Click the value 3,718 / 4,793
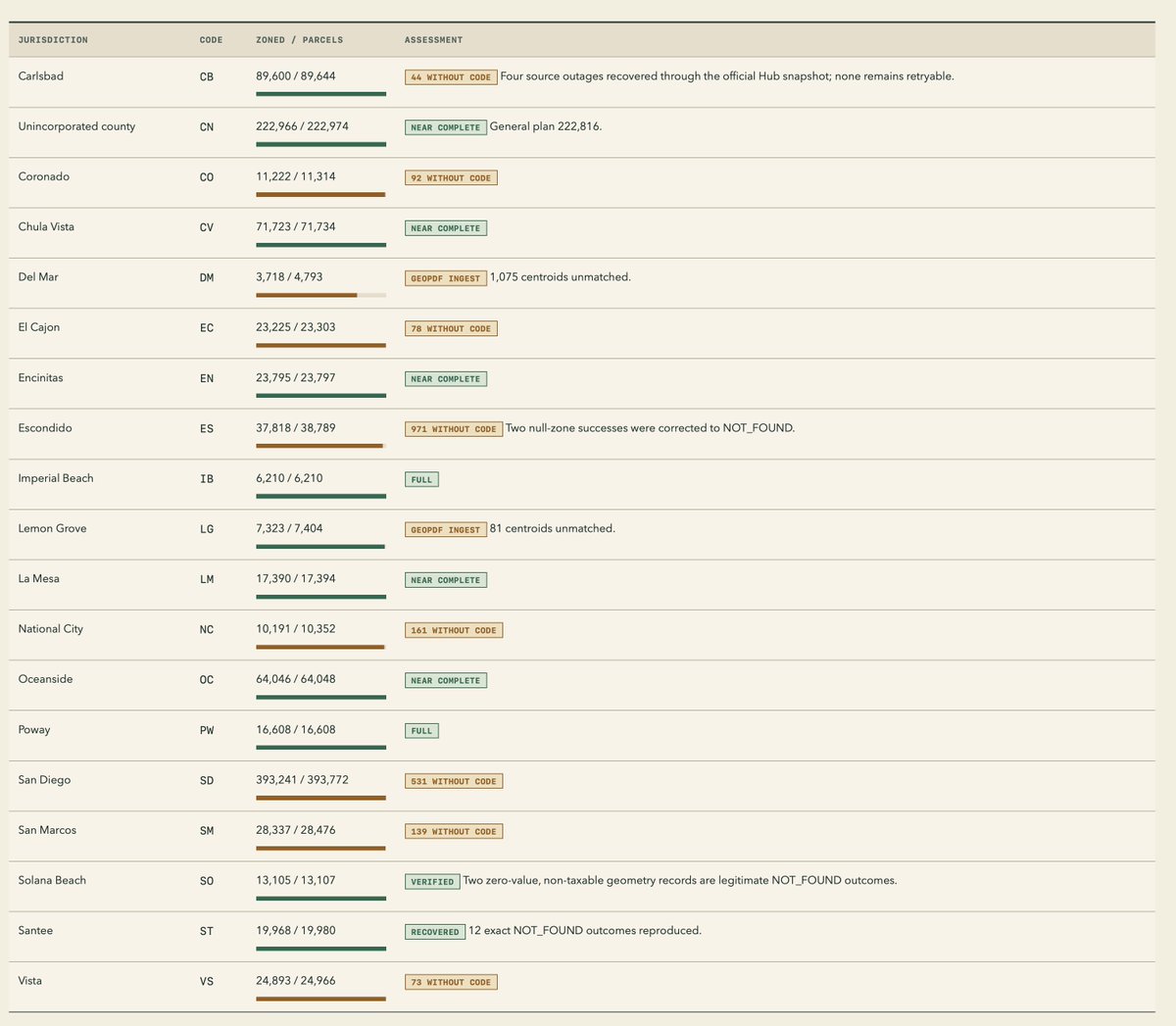This screenshot has height=1026, width=1176. point(289,277)
